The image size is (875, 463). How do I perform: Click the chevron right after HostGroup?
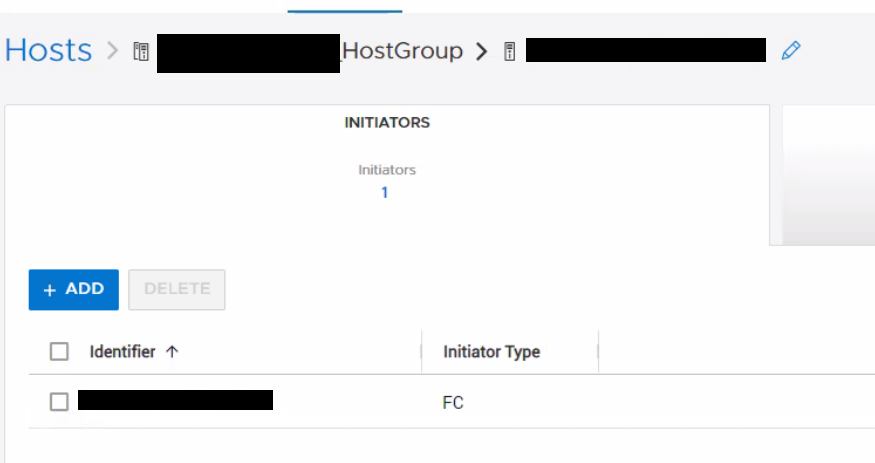coord(482,52)
